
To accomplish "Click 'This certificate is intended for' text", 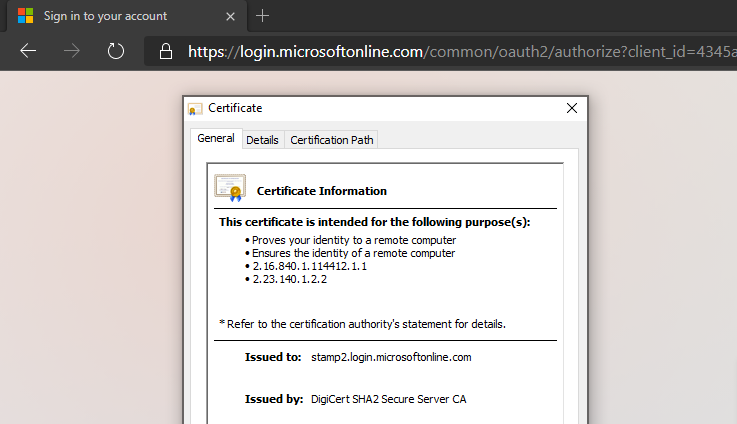I will click(x=375, y=222).
